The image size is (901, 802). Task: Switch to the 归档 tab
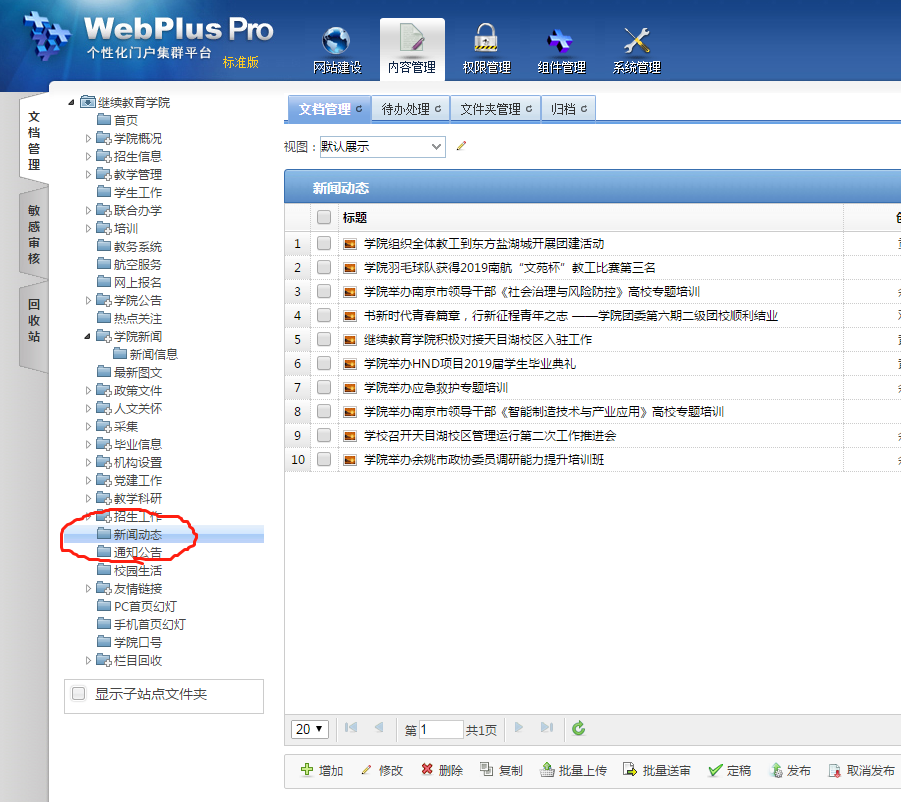tap(568, 109)
